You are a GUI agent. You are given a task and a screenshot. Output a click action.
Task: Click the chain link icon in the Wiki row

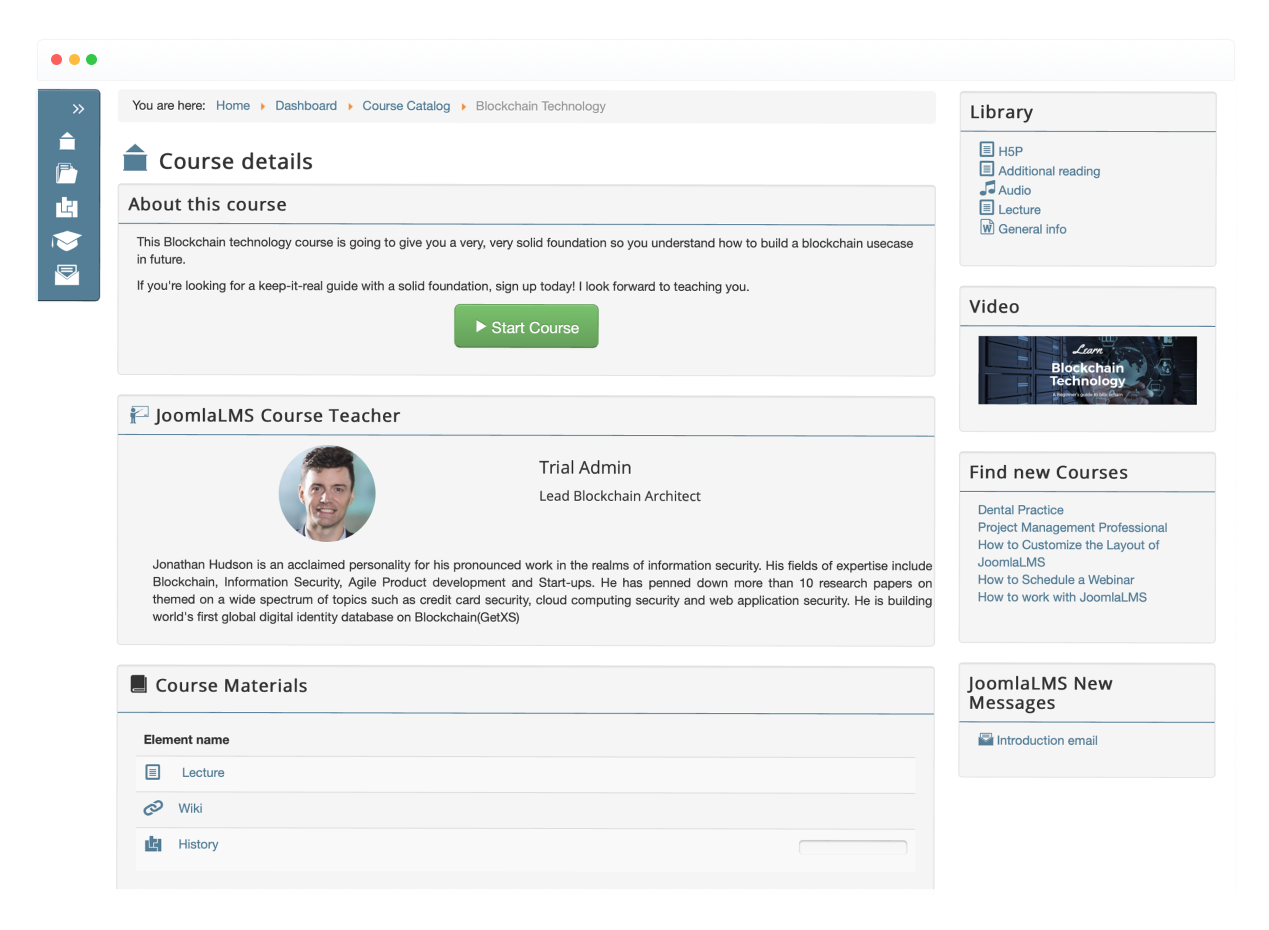tap(153, 808)
